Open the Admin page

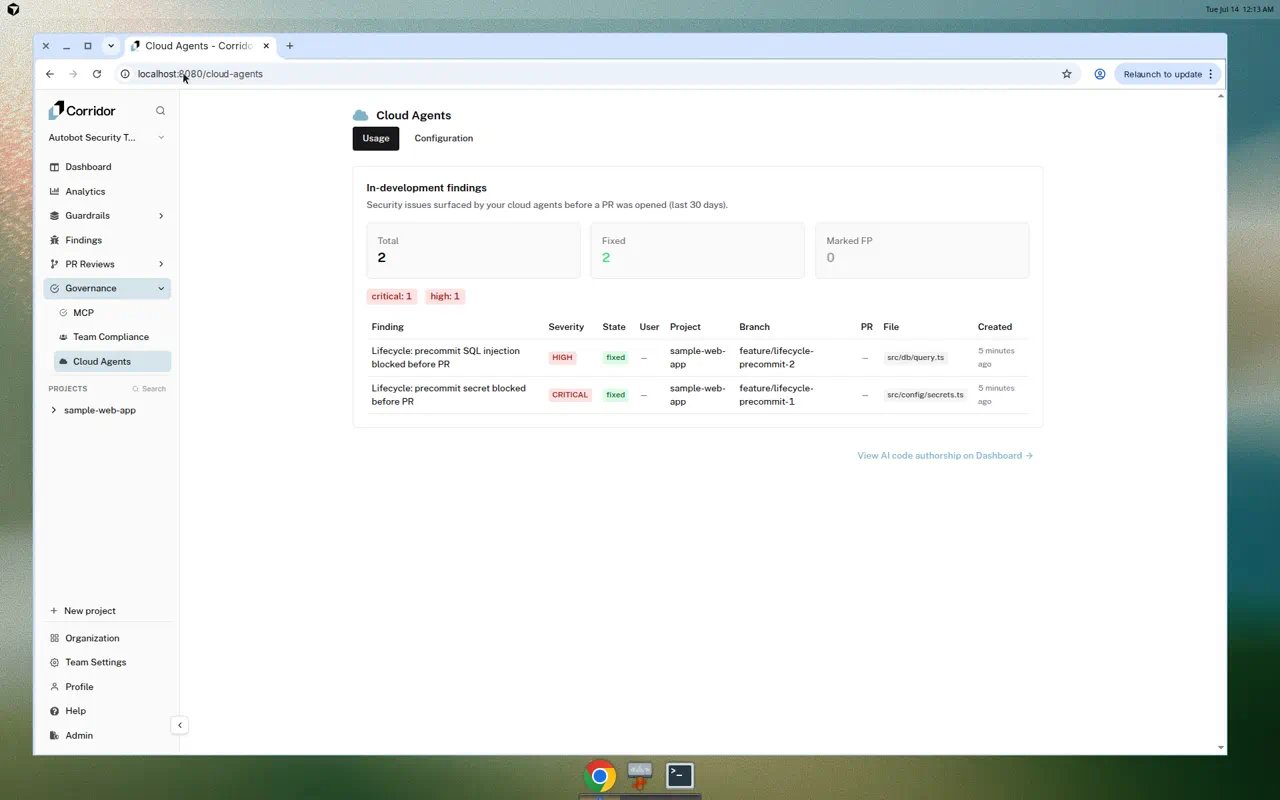tap(107, 735)
